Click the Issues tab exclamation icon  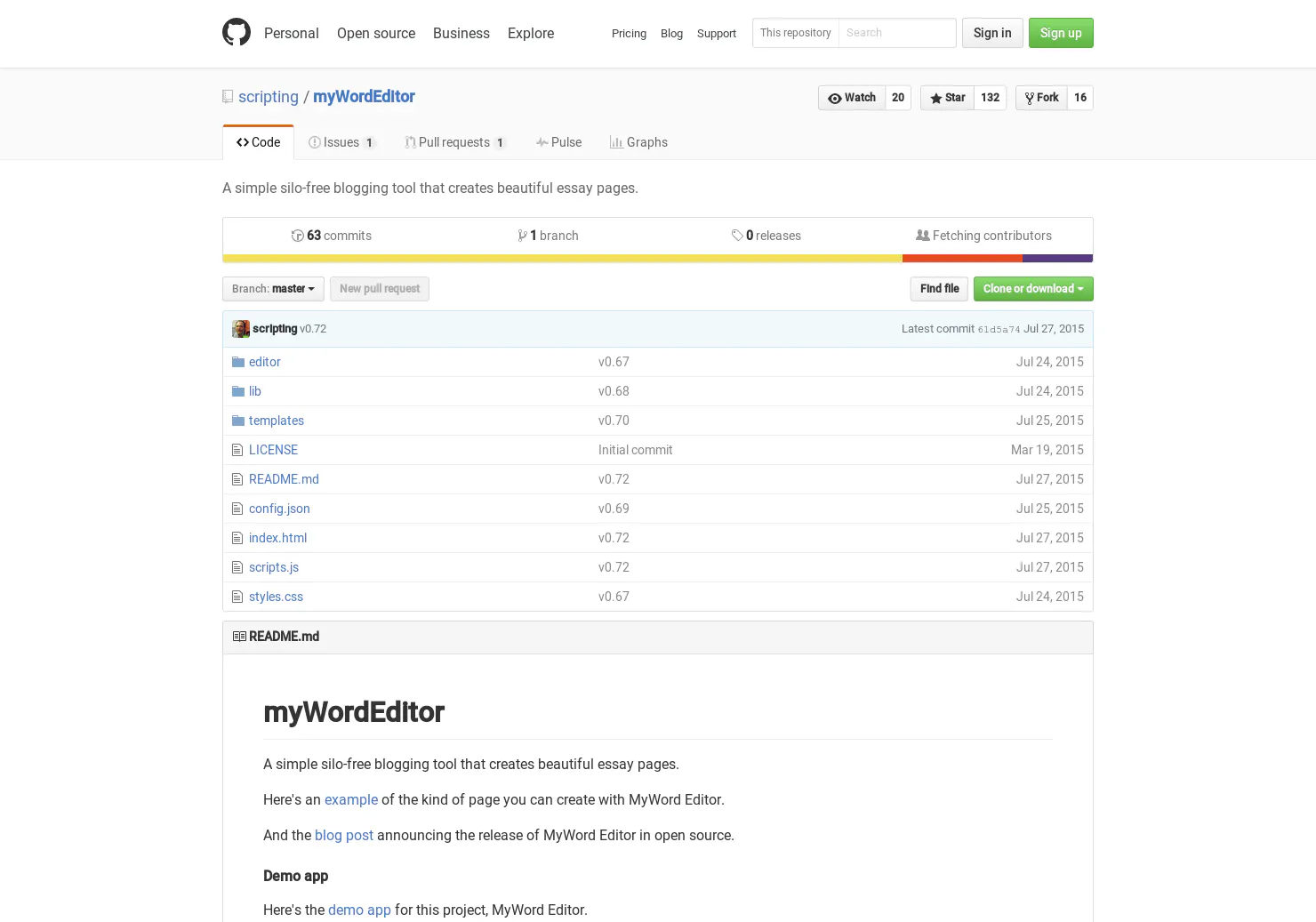(314, 142)
